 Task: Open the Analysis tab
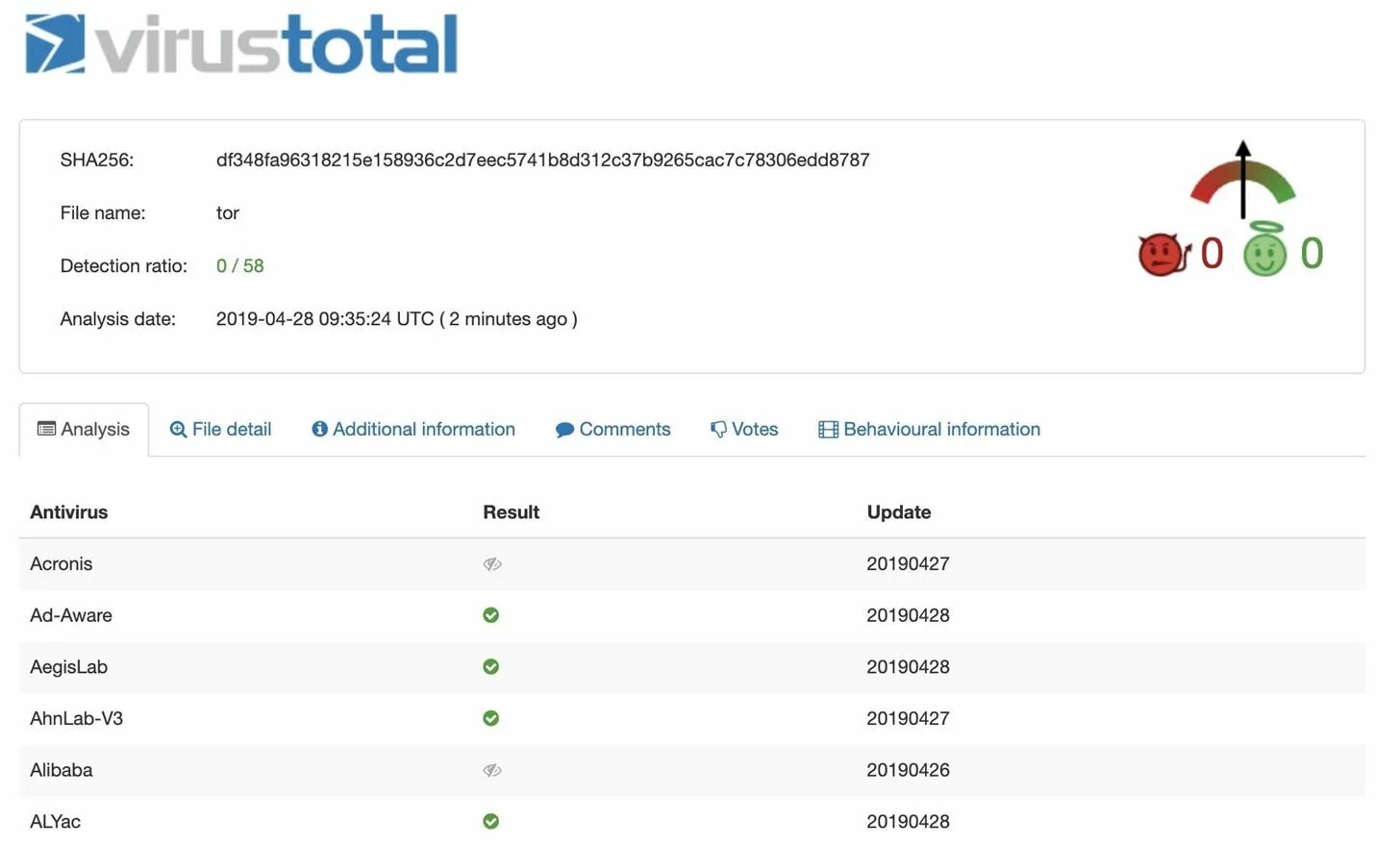coord(84,430)
